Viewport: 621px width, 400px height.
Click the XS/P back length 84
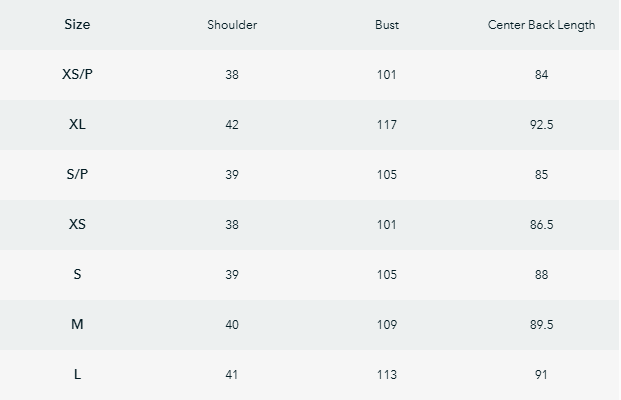point(541,75)
